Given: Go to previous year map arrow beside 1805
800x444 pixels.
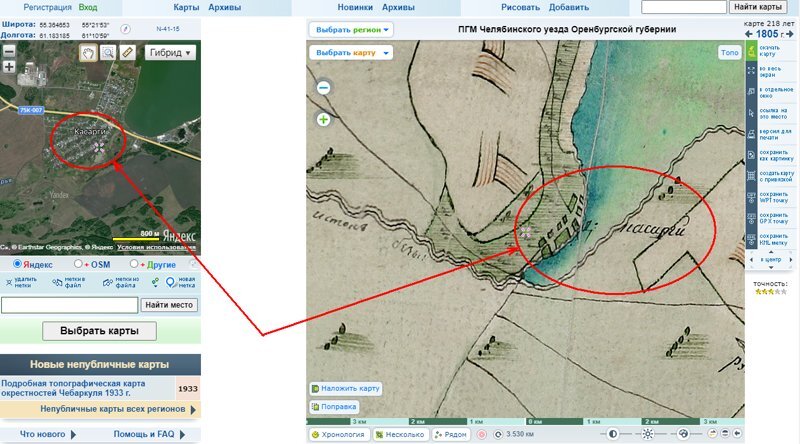Looking at the screenshot, I should pyautogui.click(x=748, y=34).
